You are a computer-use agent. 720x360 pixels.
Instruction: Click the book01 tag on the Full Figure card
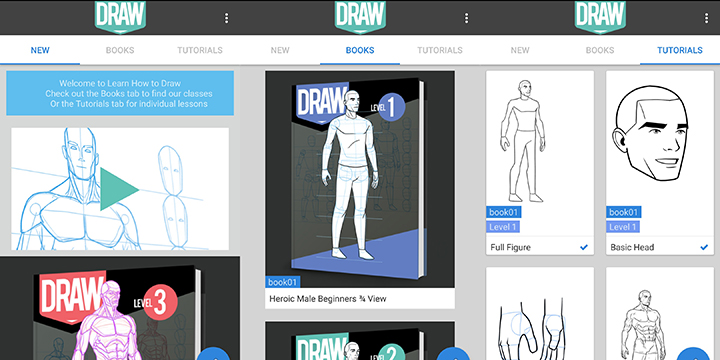click(x=504, y=212)
